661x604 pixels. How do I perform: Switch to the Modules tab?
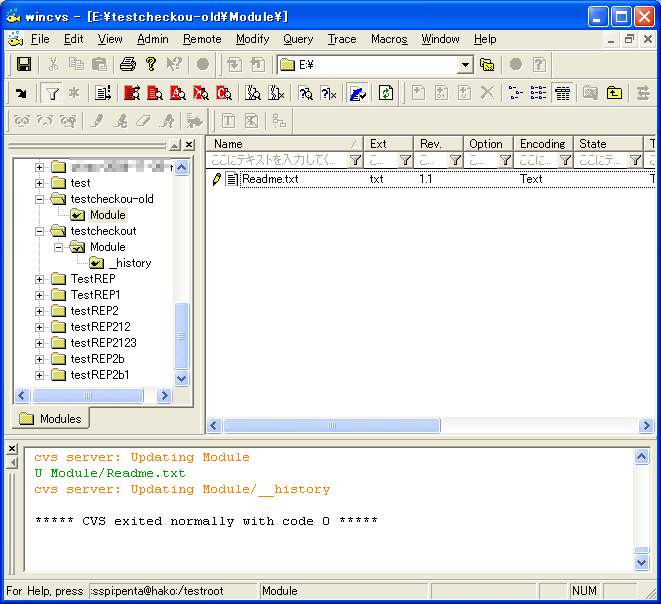51,419
